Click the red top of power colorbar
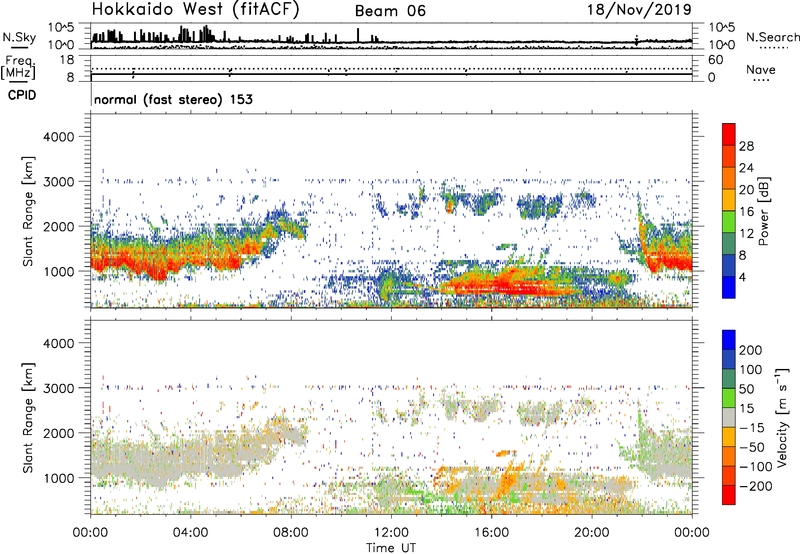This screenshot has width=800, height=554. 729,134
